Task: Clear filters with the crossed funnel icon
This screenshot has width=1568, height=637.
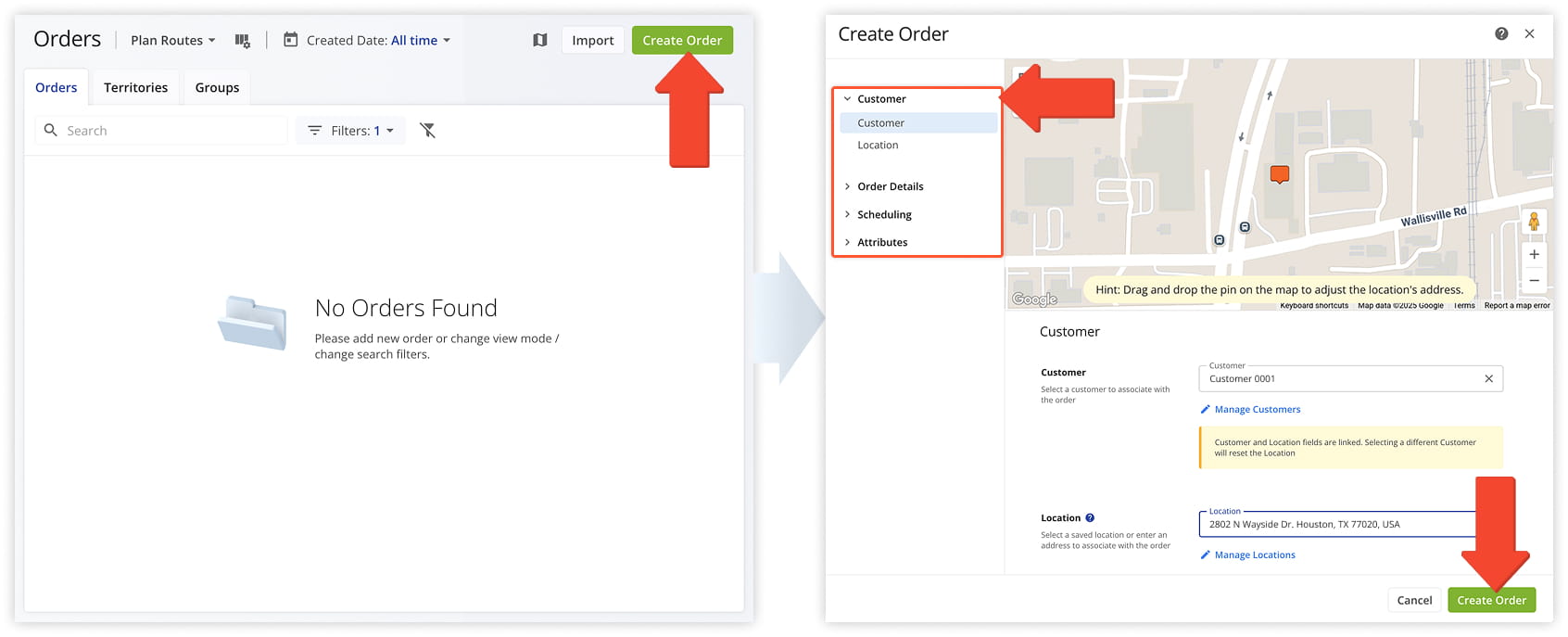Action: [x=427, y=131]
